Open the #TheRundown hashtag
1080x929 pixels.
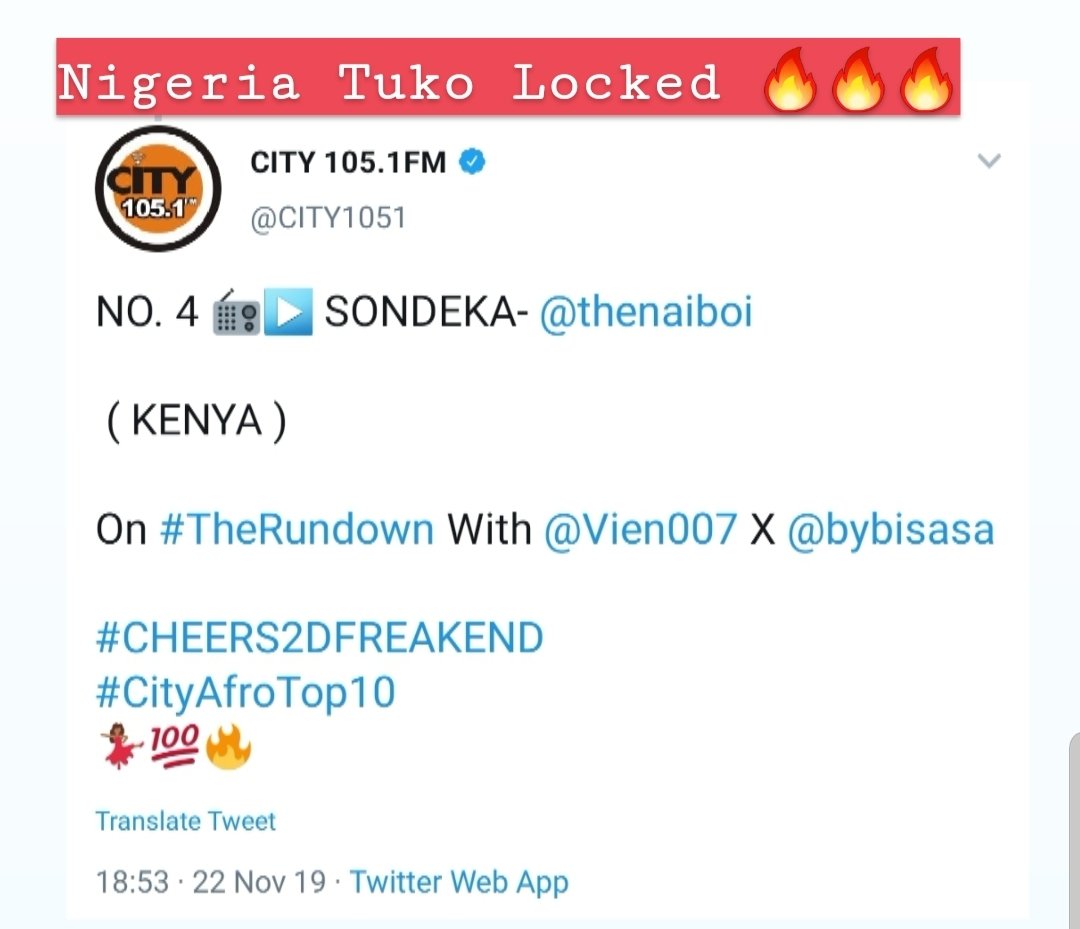(297, 530)
